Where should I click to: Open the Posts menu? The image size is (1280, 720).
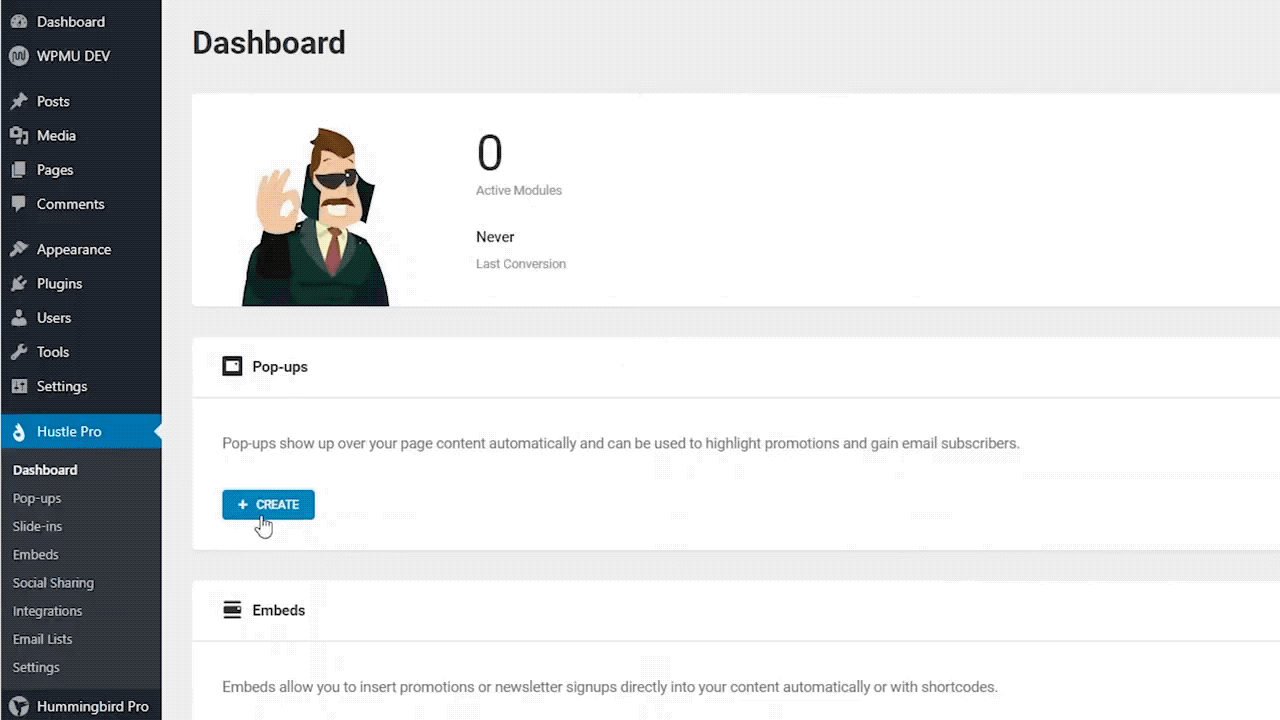click(x=80, y=101)
